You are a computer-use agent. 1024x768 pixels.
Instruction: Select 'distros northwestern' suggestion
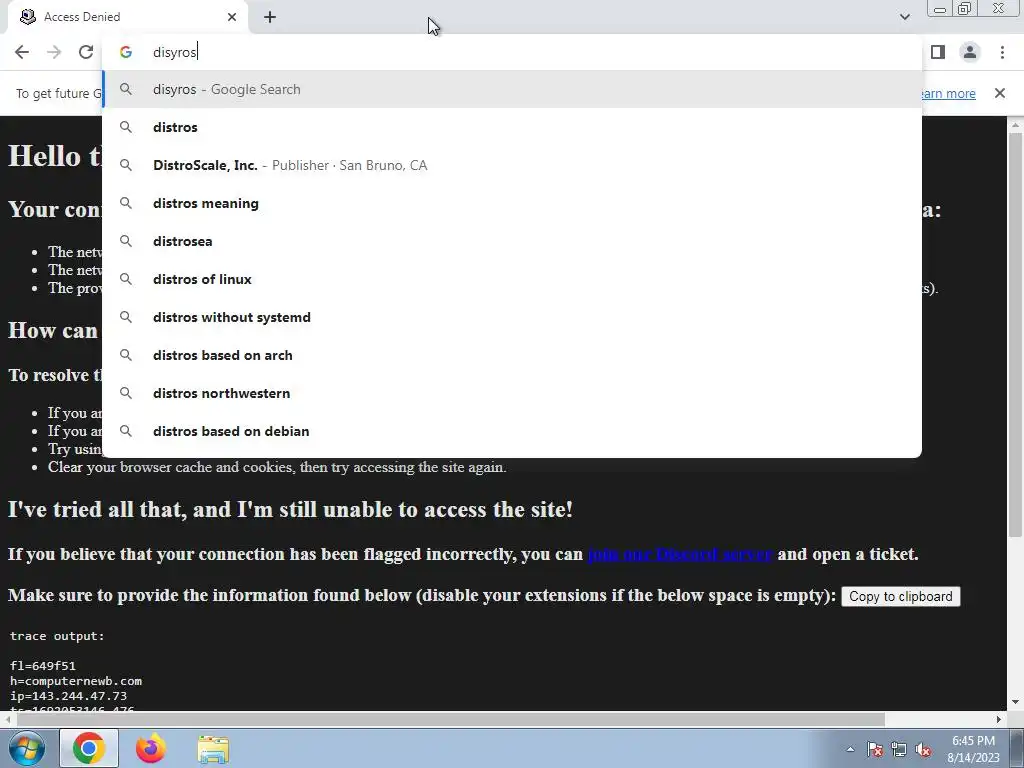(x=512, y=393)
